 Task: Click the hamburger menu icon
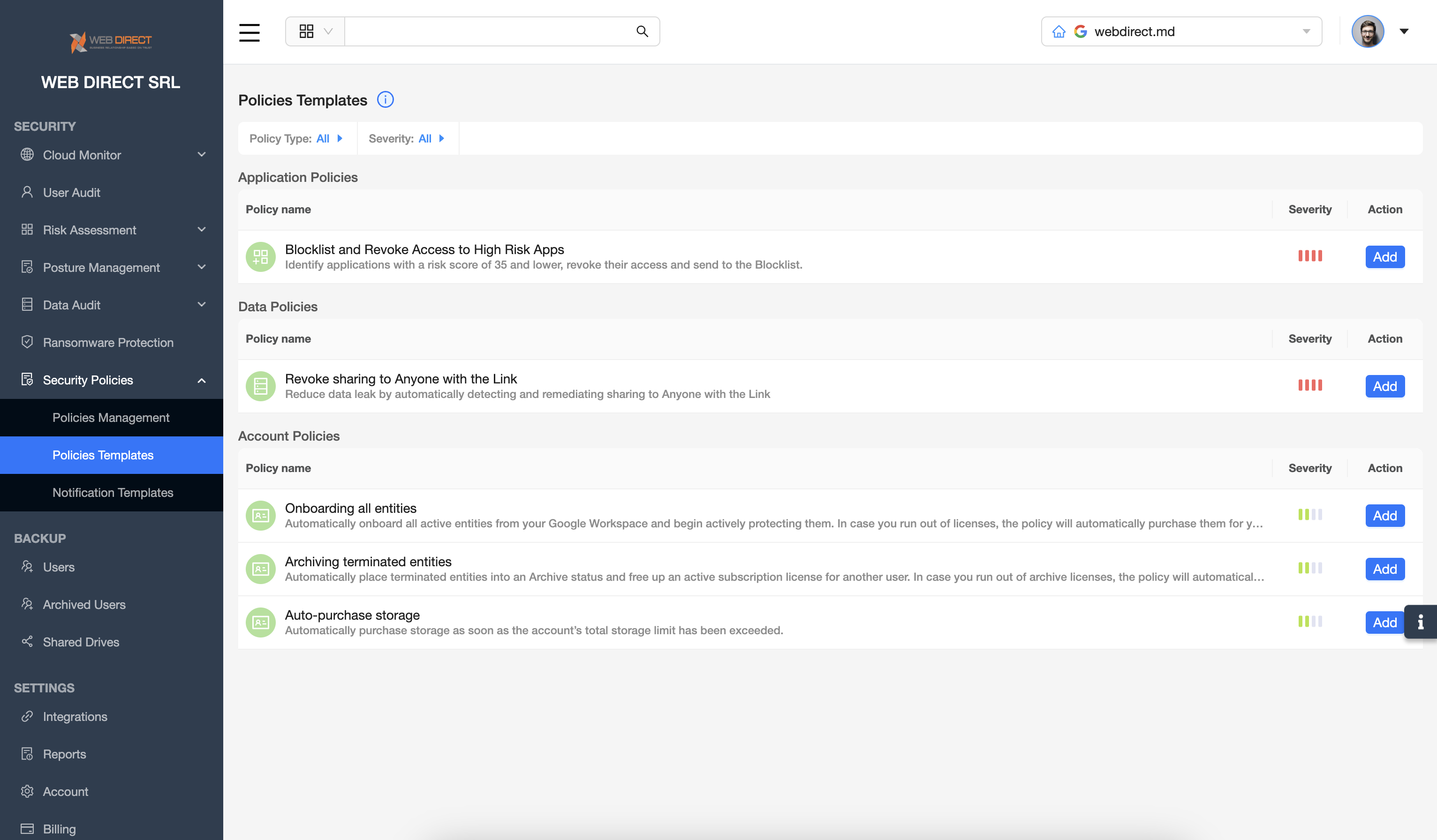pyautogui.click(x=249, y=32)
